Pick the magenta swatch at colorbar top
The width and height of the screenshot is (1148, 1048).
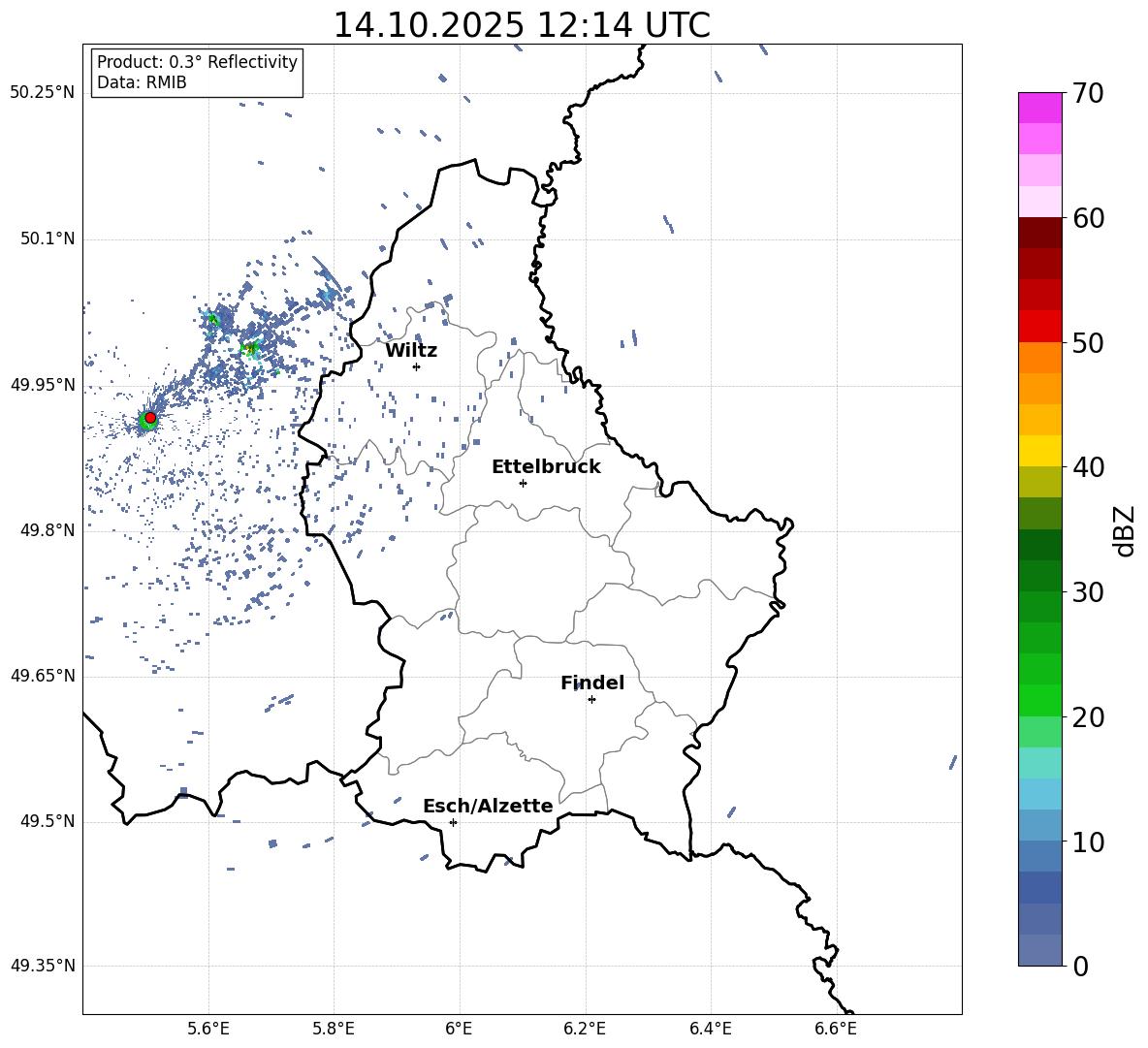tap(1040, 108)
